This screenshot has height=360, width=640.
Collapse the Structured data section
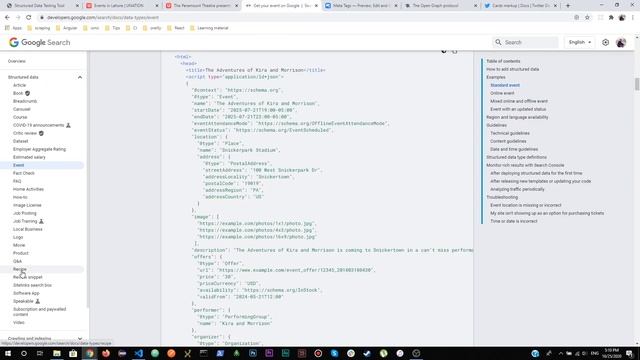tap(80, 77)
